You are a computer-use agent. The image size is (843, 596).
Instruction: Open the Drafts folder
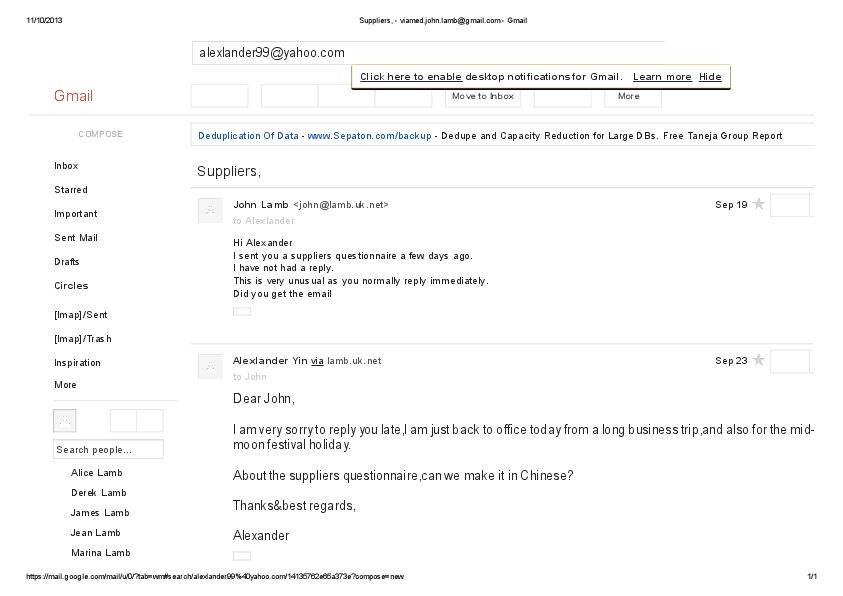coord(66,261)
